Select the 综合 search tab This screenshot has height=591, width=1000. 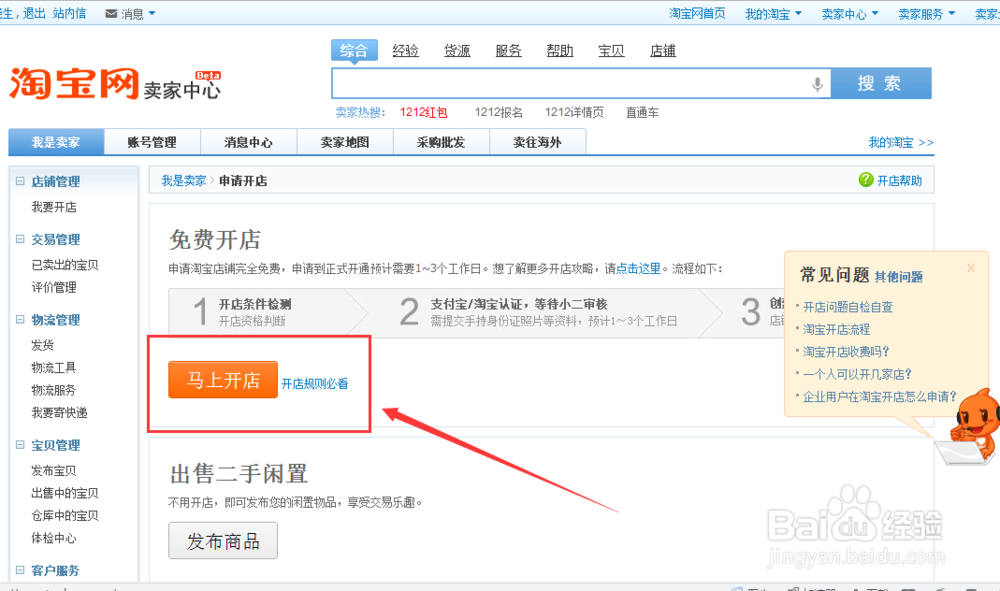354,50
